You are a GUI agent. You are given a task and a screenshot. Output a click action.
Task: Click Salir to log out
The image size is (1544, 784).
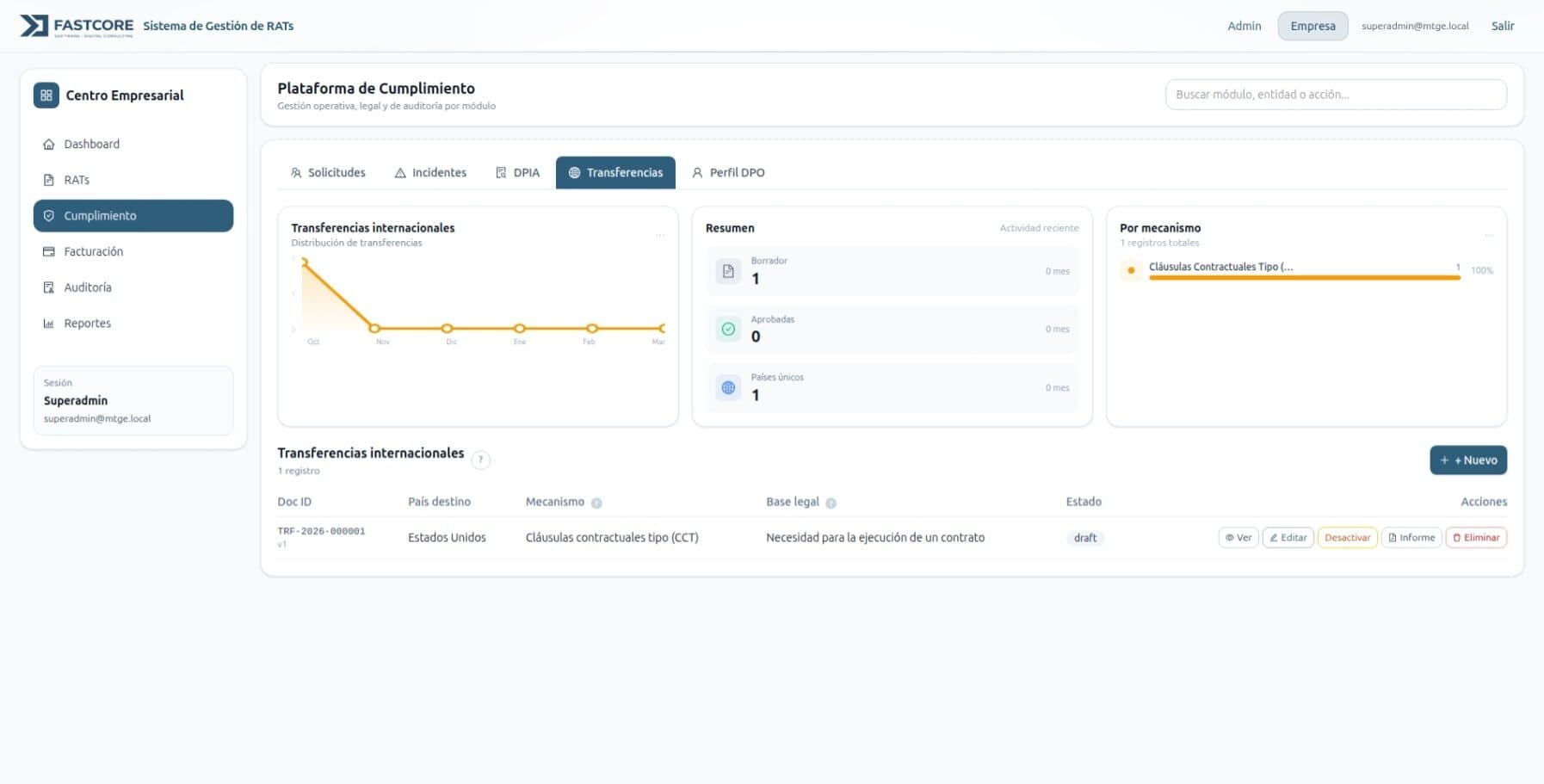click(x=1503, y=26)
